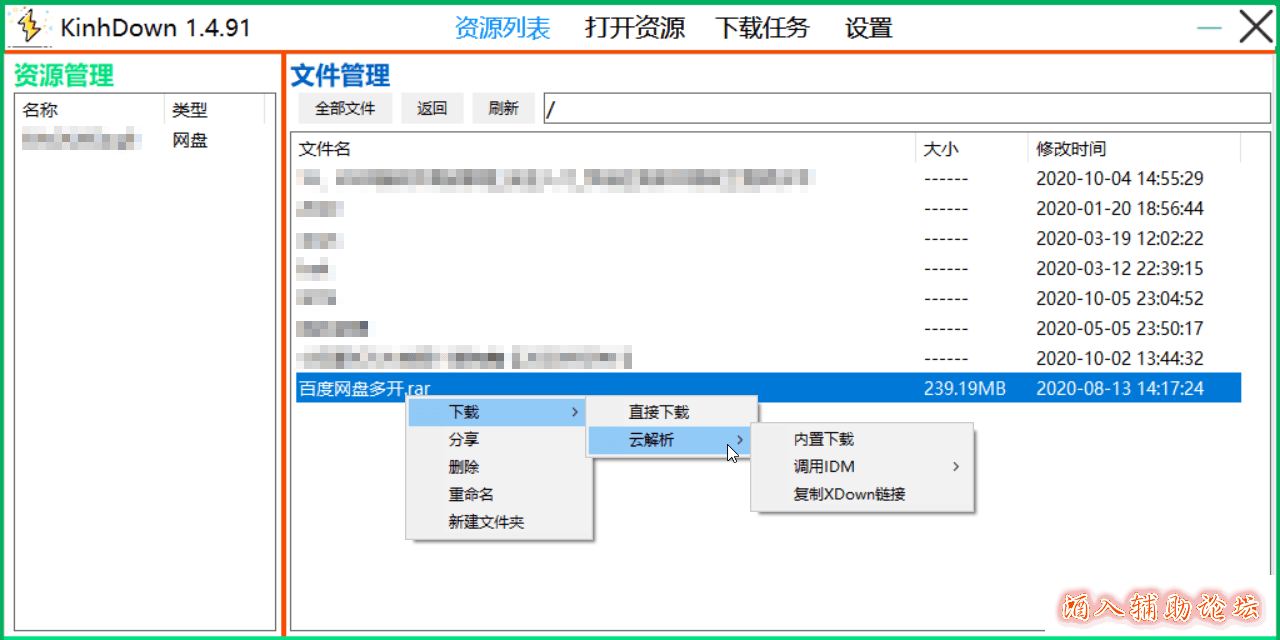Go to the 下载任务 tab
Image resolution: width=1280 pixels, height=640 pixels.
pos(762,28)
